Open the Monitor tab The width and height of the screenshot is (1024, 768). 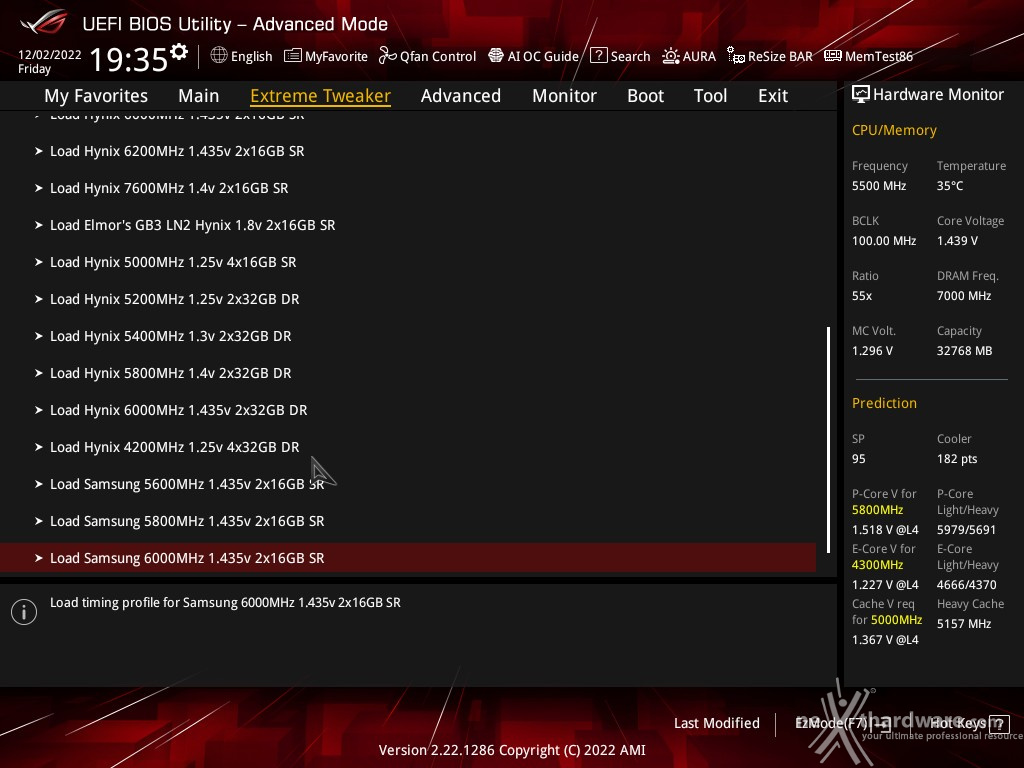tap(564, 96)
